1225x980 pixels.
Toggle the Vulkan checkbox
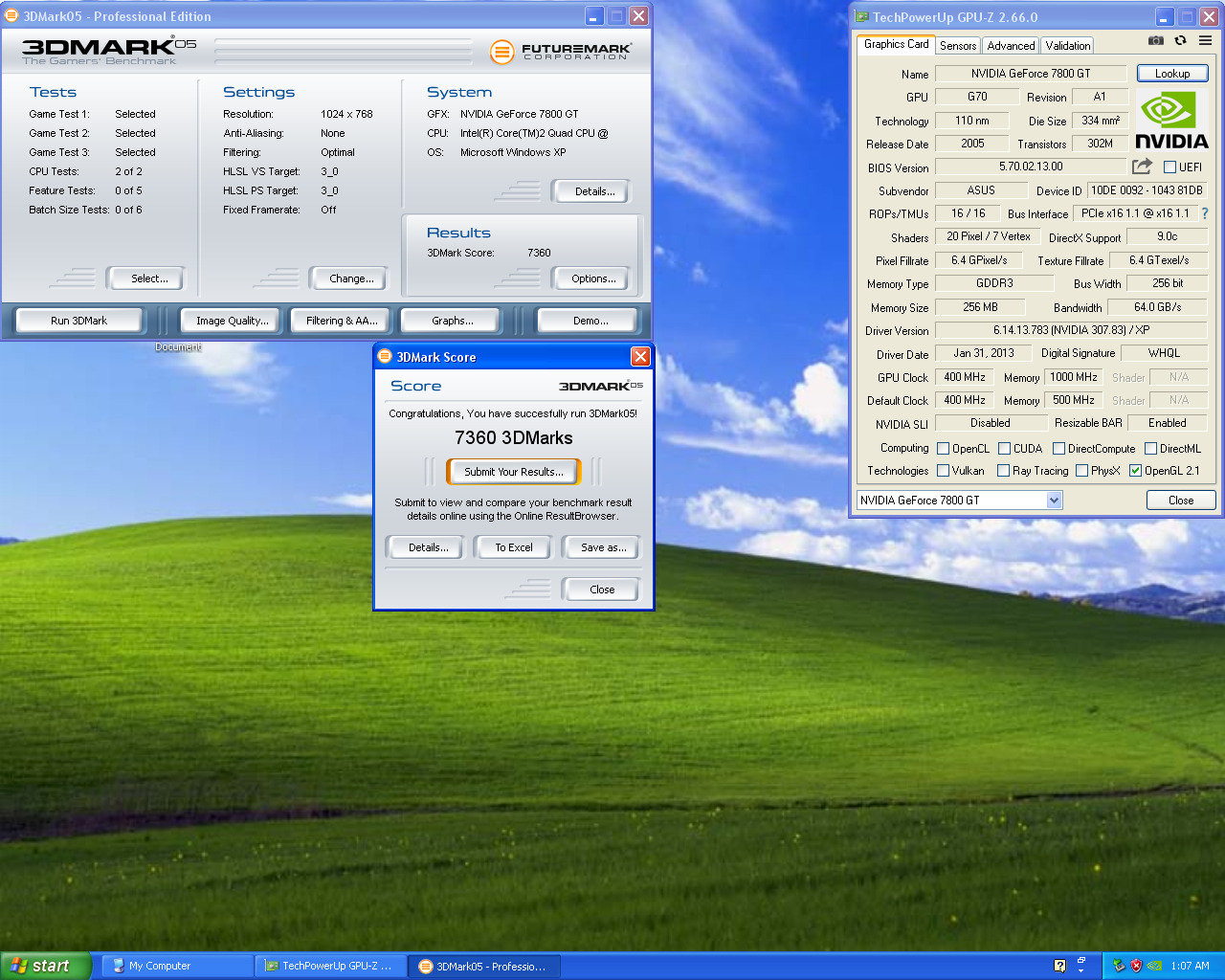coord(943,470)
